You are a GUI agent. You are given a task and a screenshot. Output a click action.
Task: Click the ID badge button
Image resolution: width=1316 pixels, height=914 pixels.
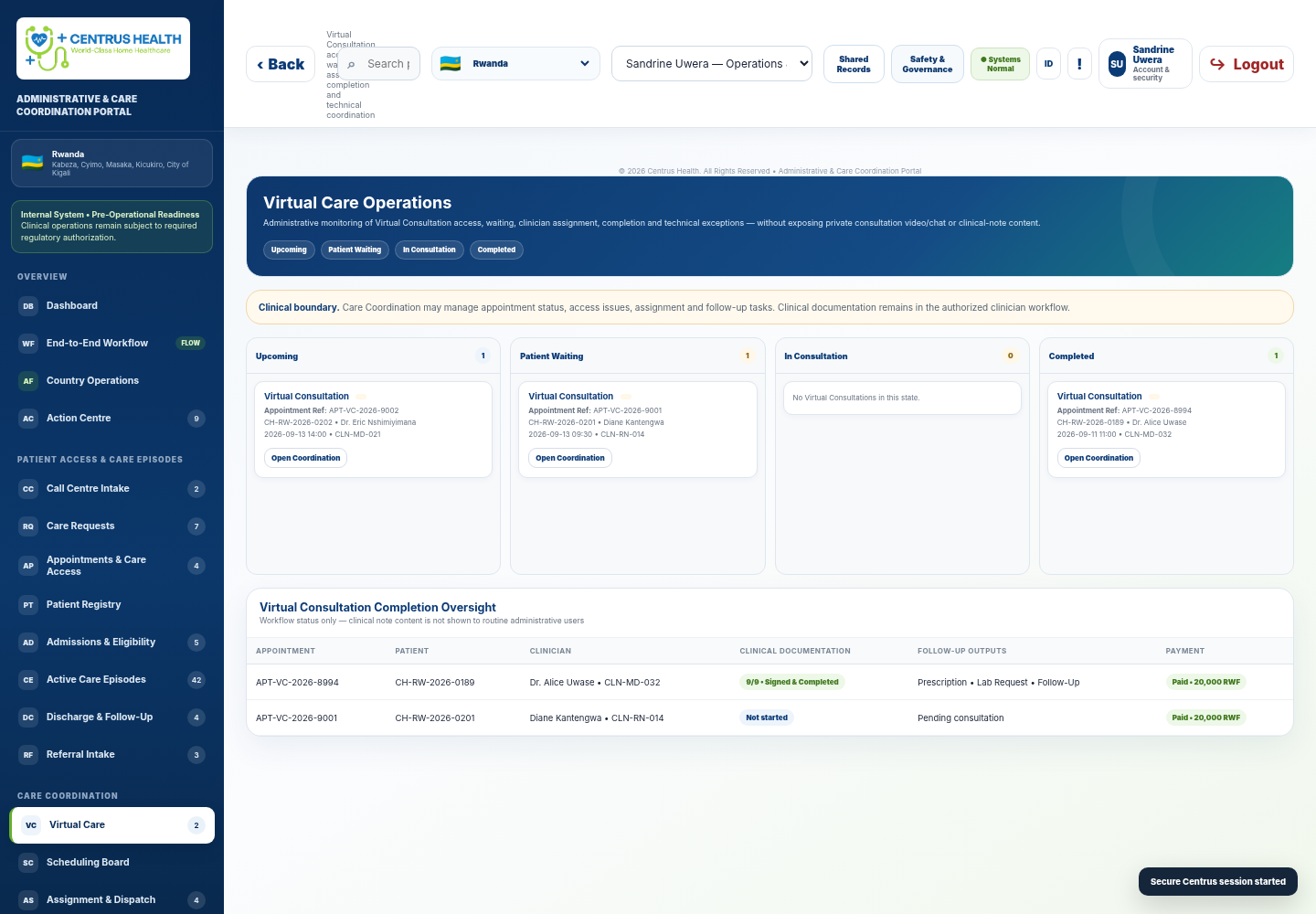tap(1048, 64)
